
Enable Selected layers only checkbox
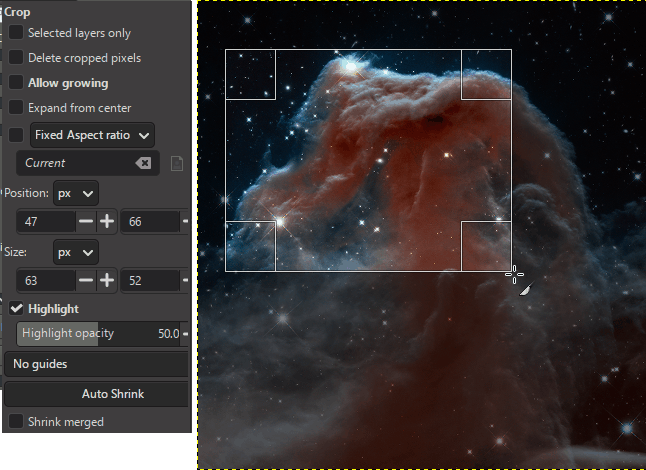point(16,33)
